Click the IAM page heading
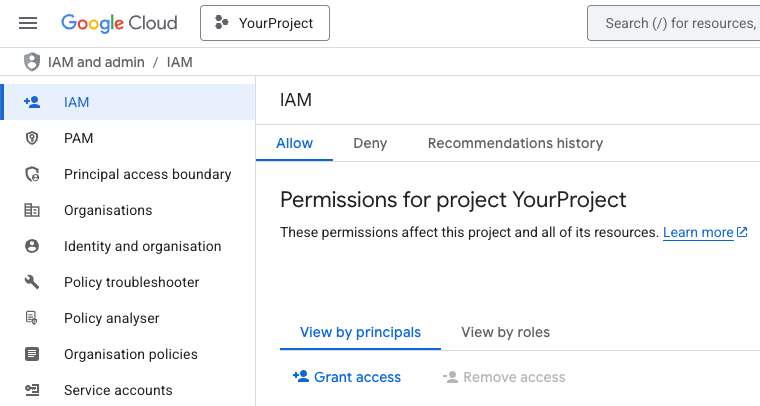Viewport: 760px width, 406px height. tap(296, 100)
